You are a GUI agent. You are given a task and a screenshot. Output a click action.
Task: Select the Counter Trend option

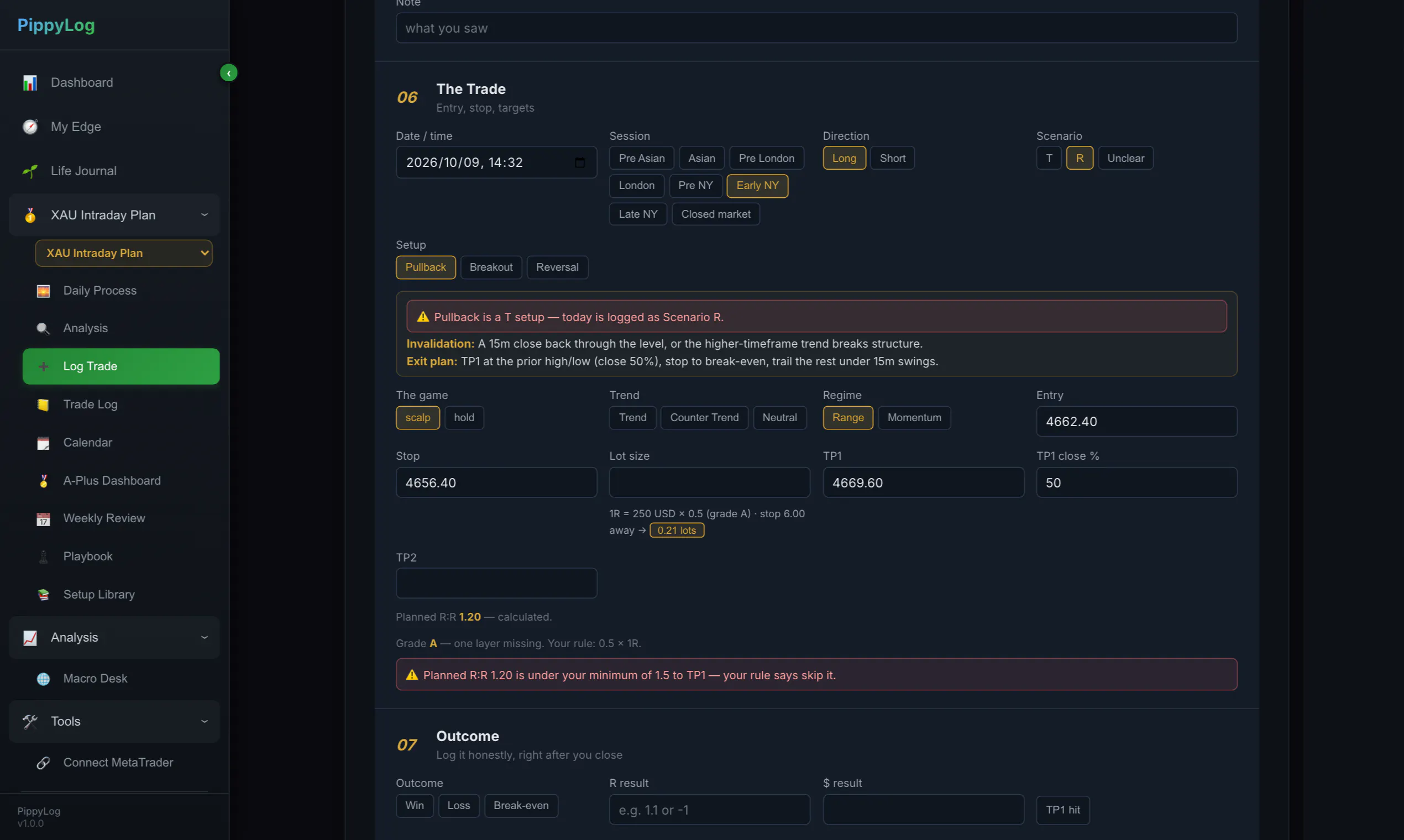(704, 418)
